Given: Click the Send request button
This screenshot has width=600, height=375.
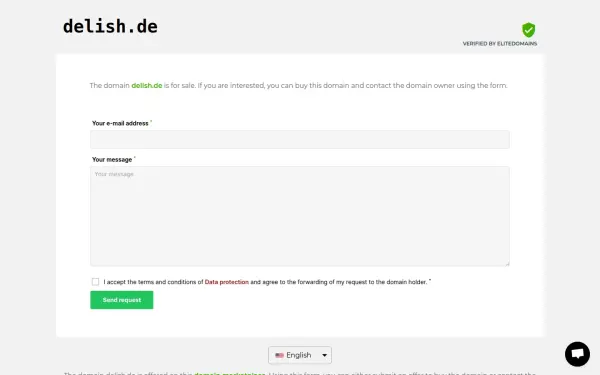Looking at the screenshot, I should (122, 300).
